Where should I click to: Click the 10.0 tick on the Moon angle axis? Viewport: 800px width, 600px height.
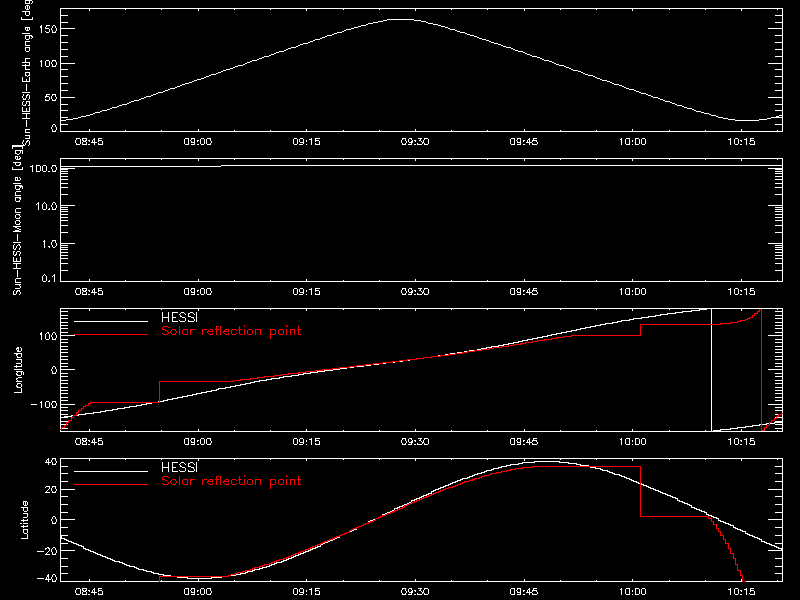[46, 207]
